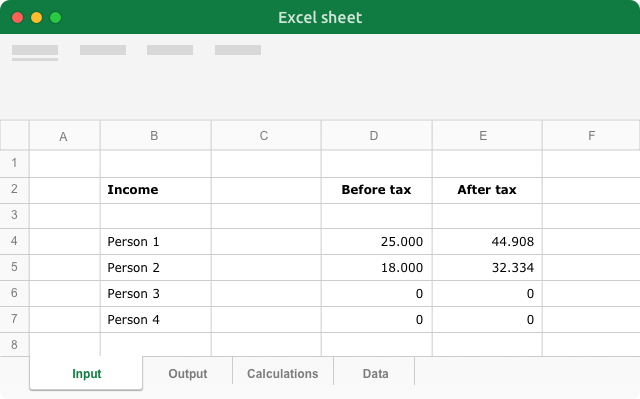Viewport: 640px width, 399px height.
Task: Select column A header
Action: click(x=64, y=136)
